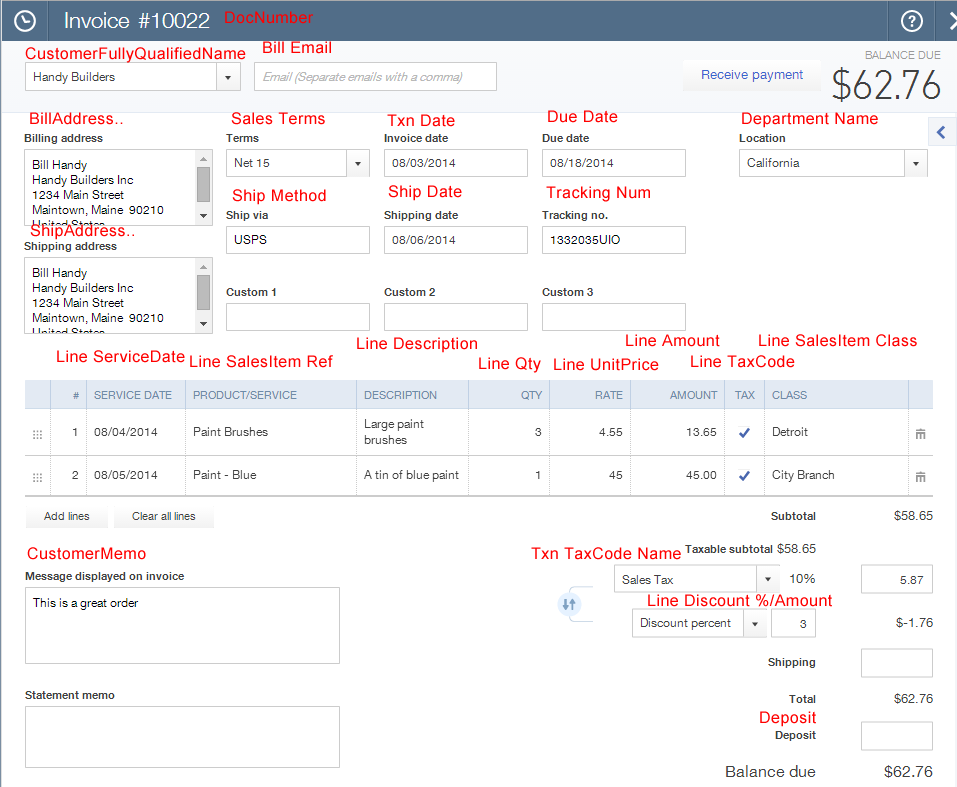Toggle the tax checkmark for Paint - Blue

click(x=744, y=475)
